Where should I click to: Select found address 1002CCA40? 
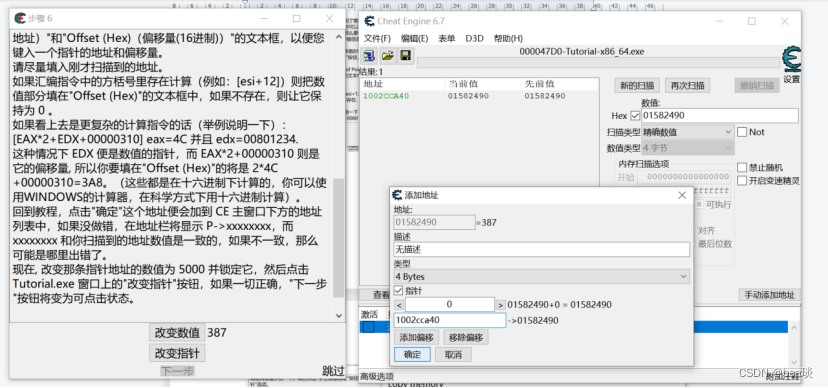pos(386,96)
